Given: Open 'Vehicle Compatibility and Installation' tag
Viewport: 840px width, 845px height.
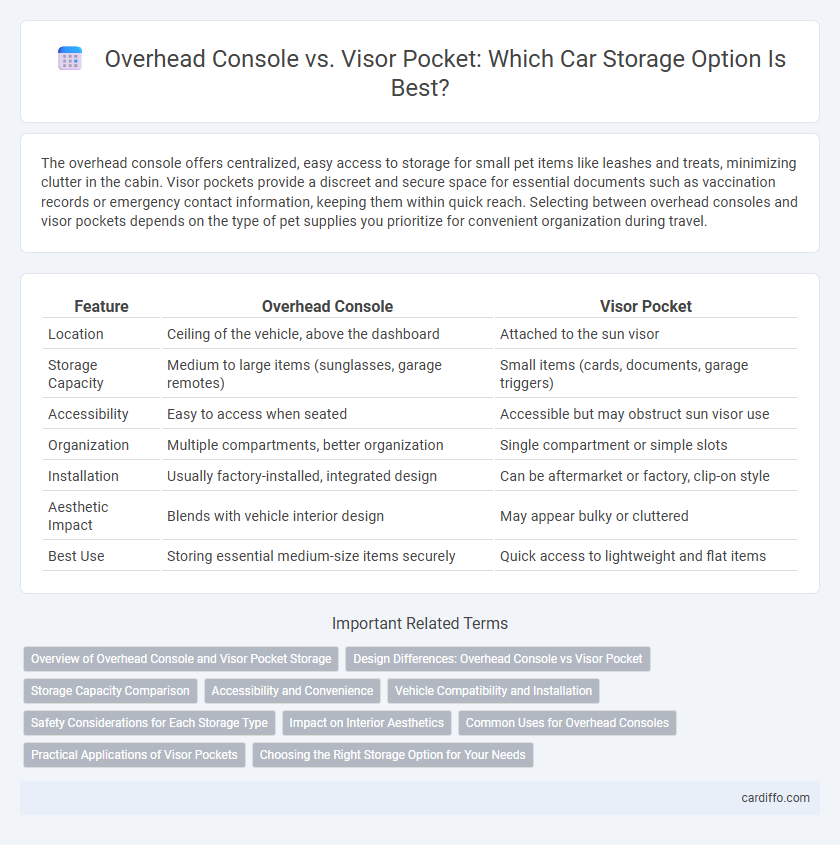Looking at the screenshot, I should pos(493,690).
